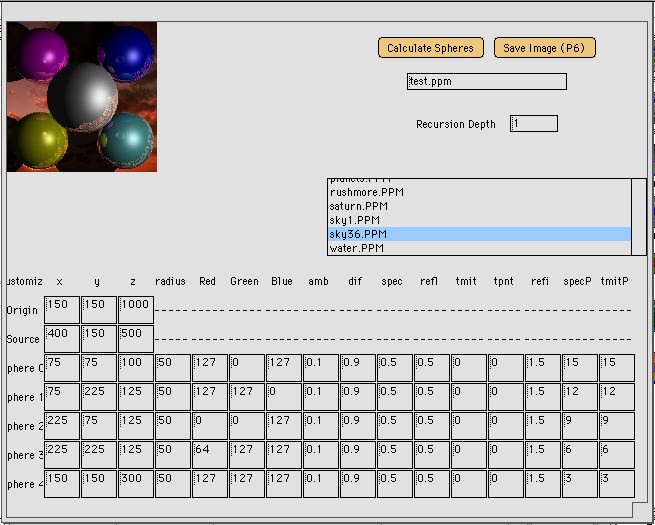Image resolution: width=655 pixels, height=525 pixels.
Task: Click the Source x field showing 400
Action: click(x=62, y=339)
